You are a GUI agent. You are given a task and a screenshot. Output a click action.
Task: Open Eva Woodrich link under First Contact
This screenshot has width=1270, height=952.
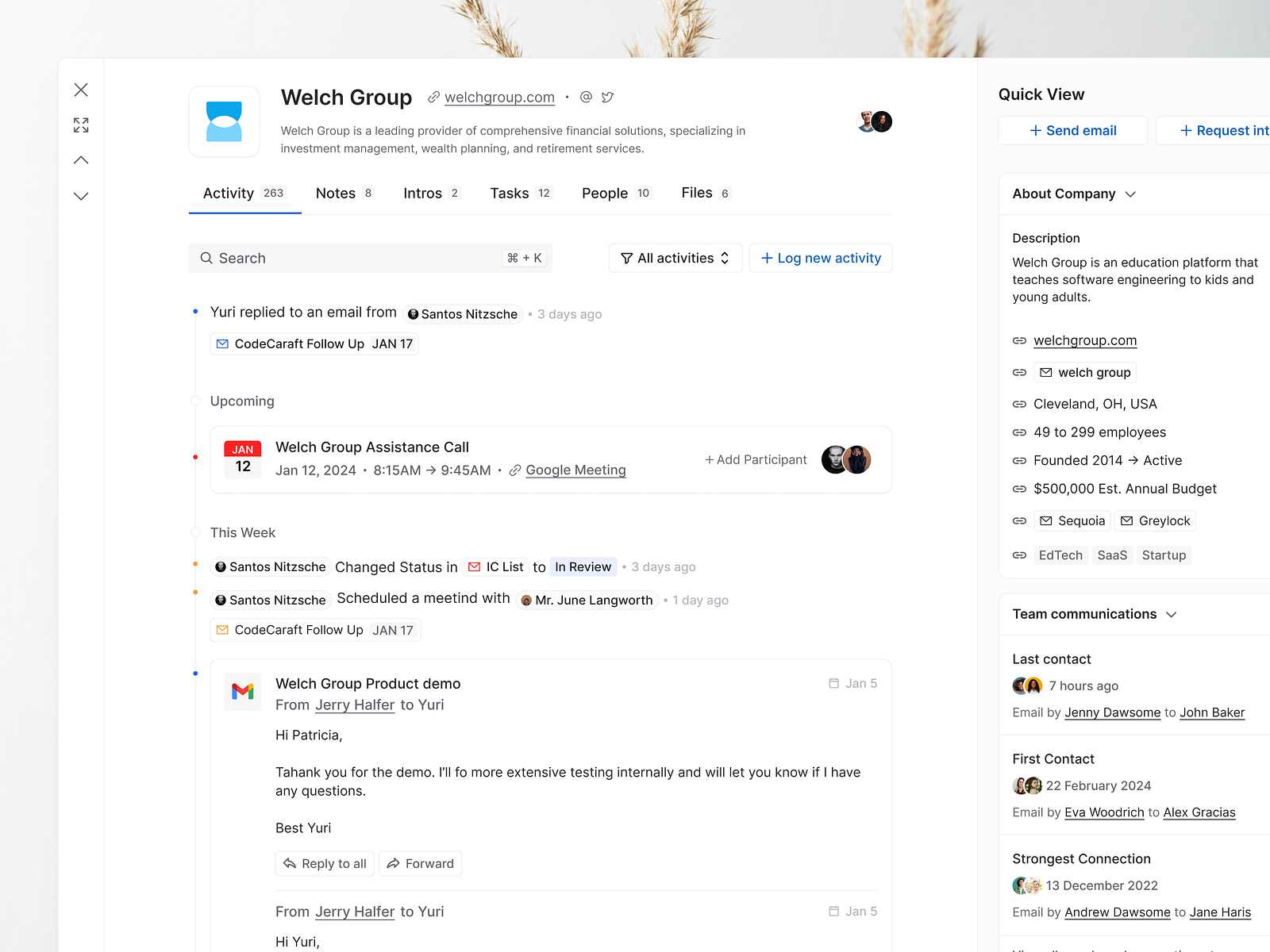(1104, 812)
